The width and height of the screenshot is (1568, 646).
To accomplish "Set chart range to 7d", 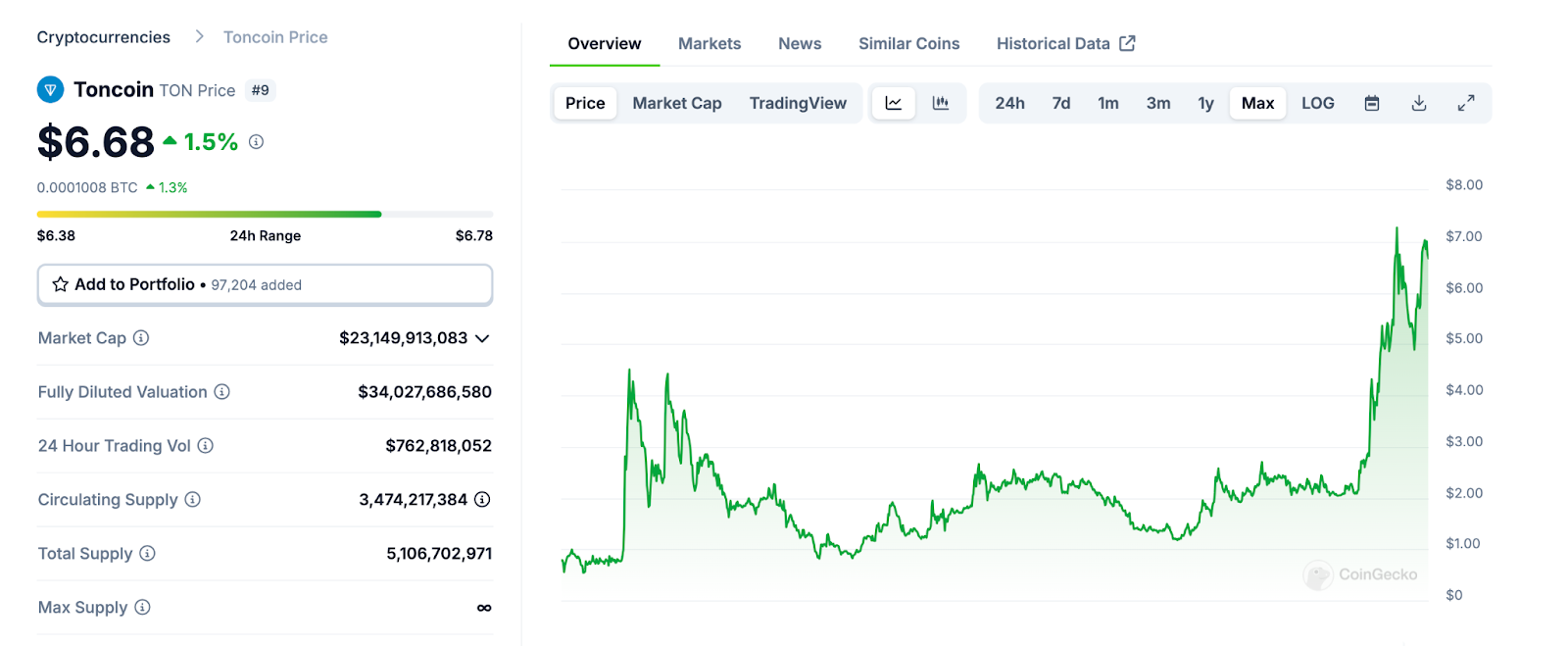I will [x=1061, y=103].
